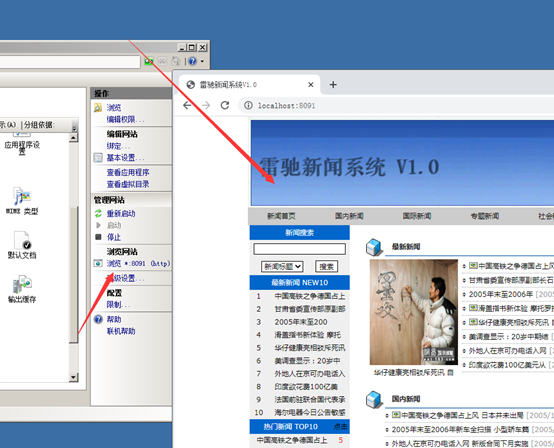Click the black Stop square icon
Viewport: 554px width, 448px height.
pyautogui.click(x=98, y=237)
